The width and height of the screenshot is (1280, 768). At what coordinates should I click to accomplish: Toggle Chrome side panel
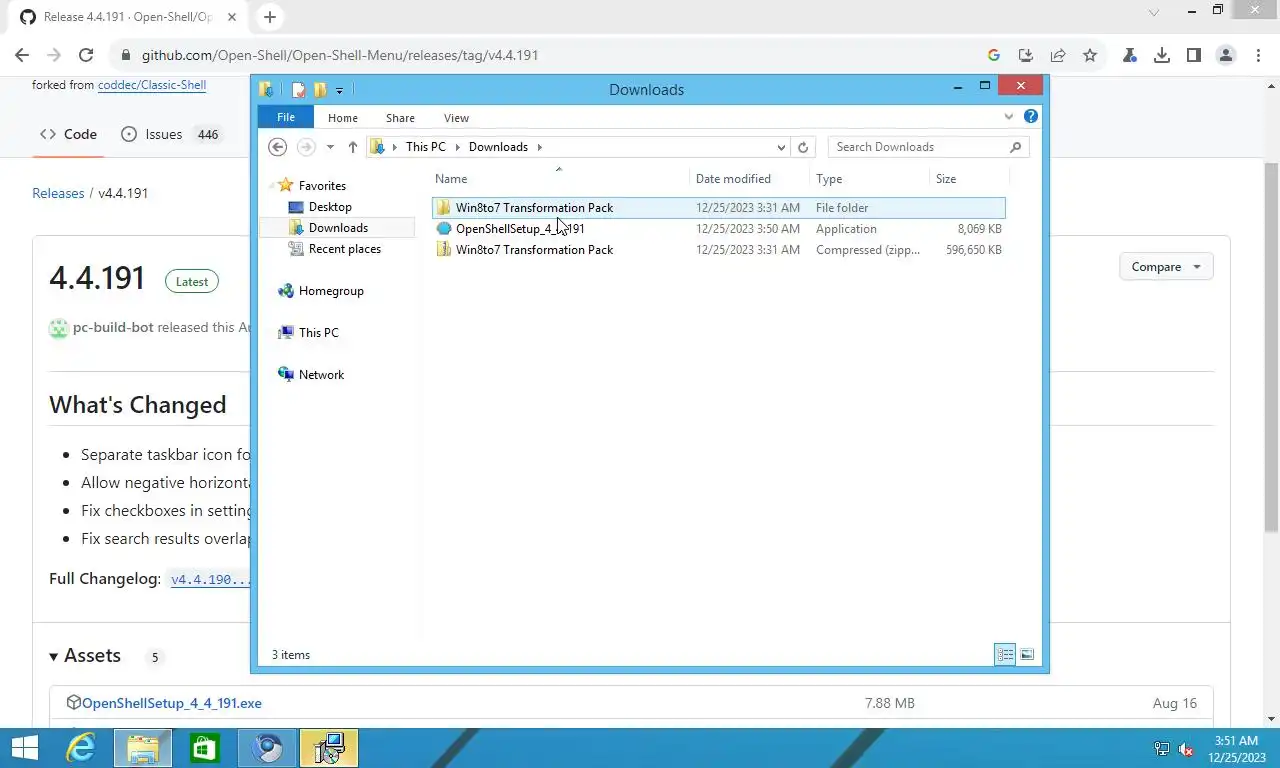tap(1194, 55)
